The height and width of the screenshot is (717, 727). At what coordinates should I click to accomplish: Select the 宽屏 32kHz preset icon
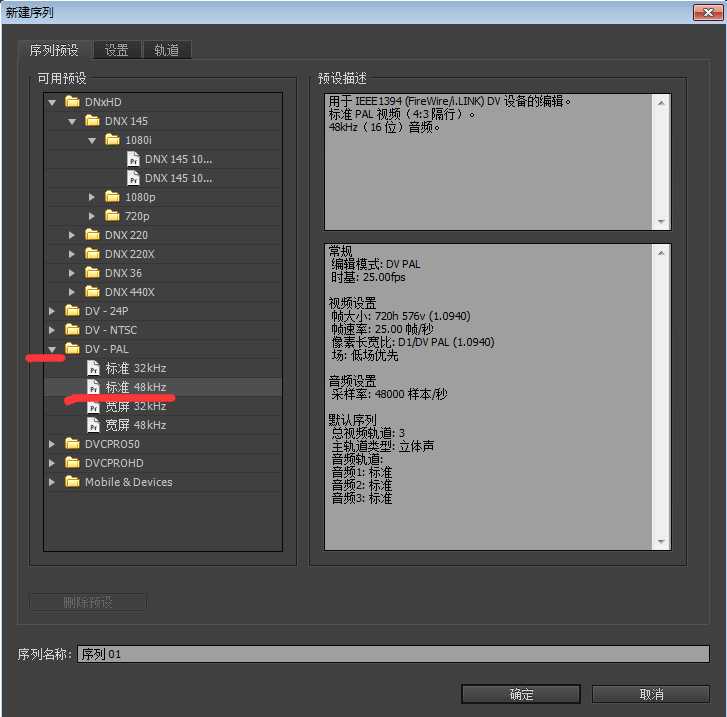coord(93,406)
